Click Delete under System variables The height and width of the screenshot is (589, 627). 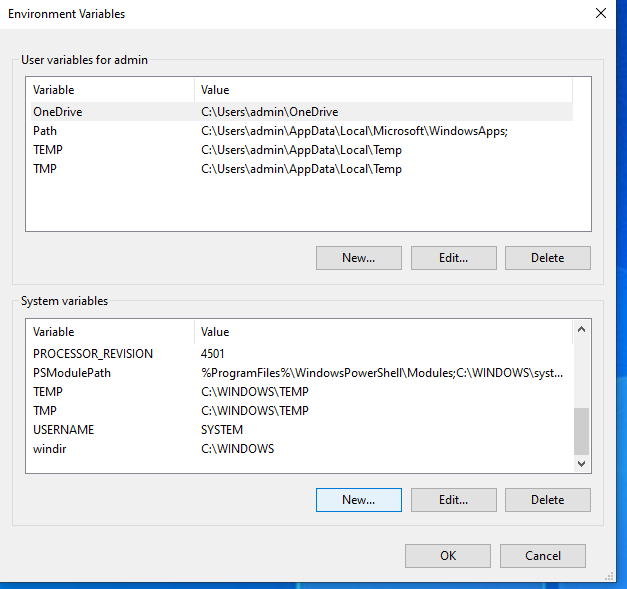[547, 500]
